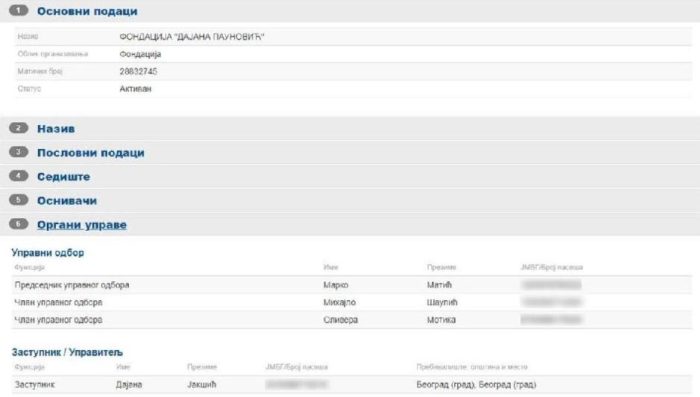Select the surname Мотика
700x397 pixels.
tap(441, 320)
